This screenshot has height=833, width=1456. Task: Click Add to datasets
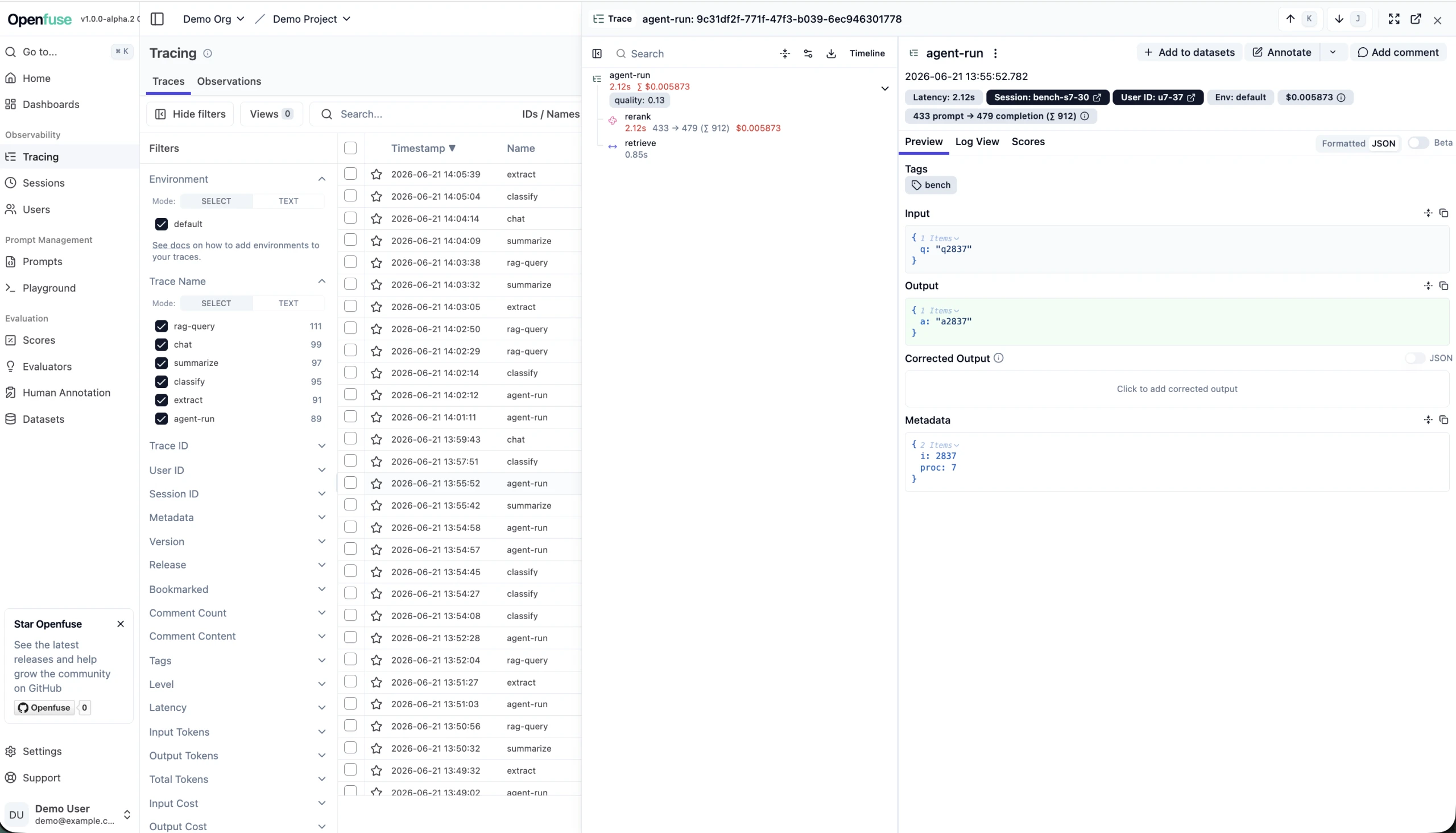1189,52
